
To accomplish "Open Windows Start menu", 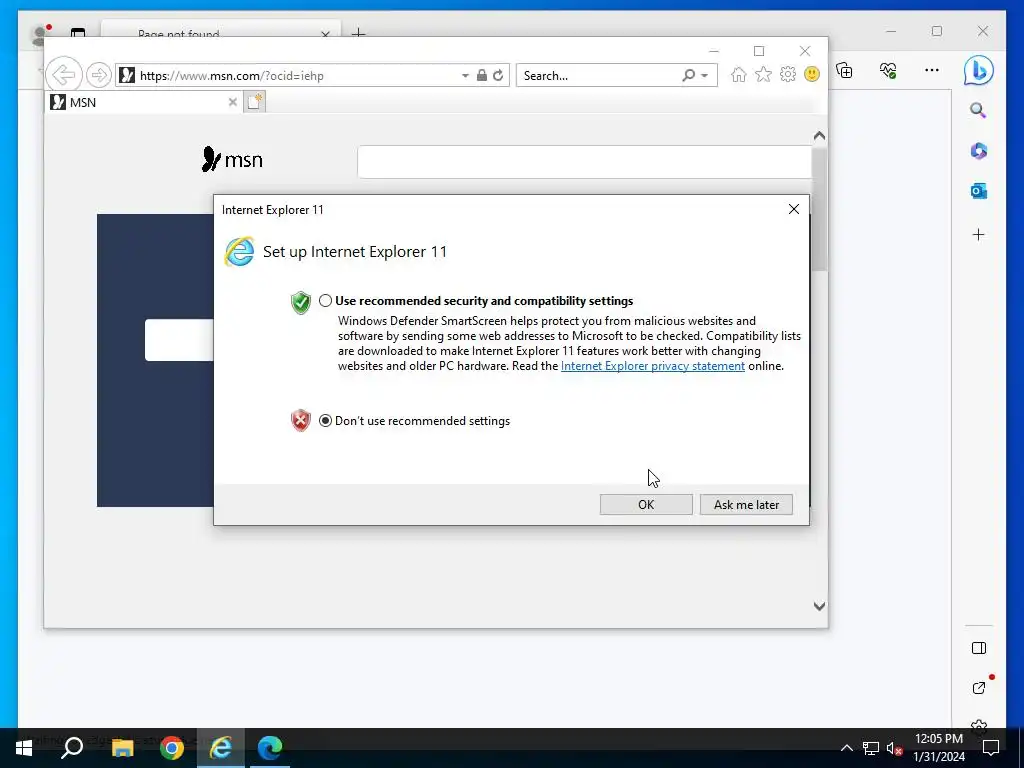I will coord(24,748).
